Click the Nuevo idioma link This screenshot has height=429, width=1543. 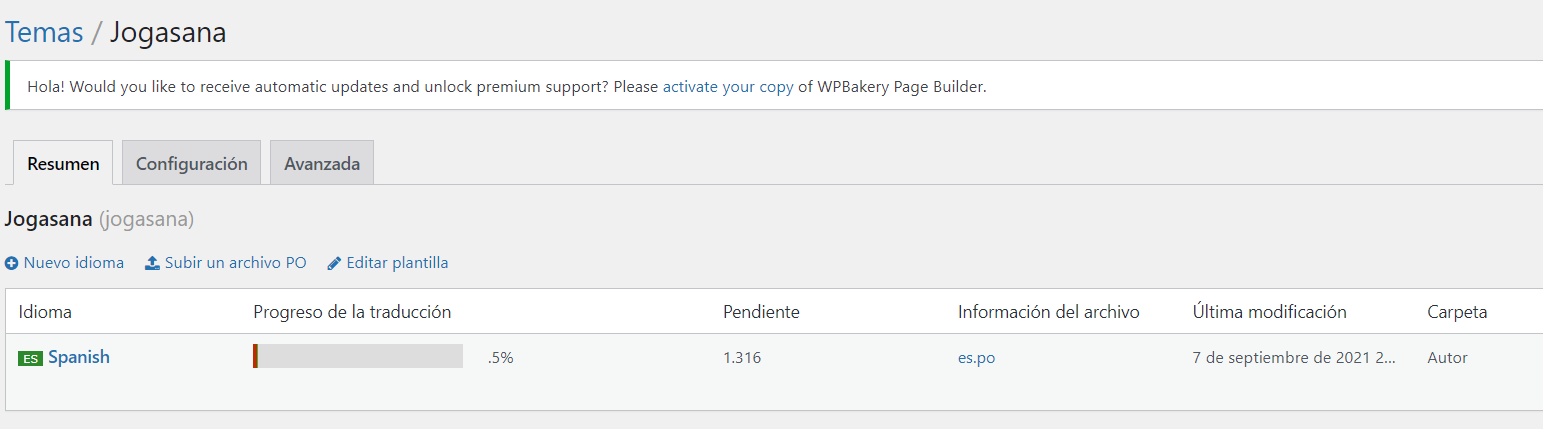pyautogui.click(x=74, y=263)
